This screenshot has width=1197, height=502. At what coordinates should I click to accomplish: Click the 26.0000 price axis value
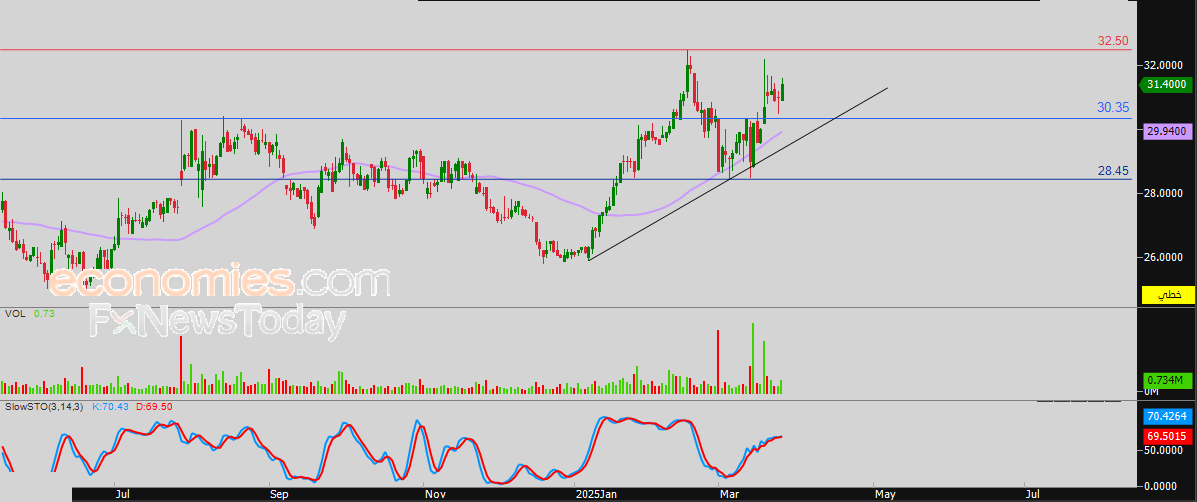(1165, 257)
